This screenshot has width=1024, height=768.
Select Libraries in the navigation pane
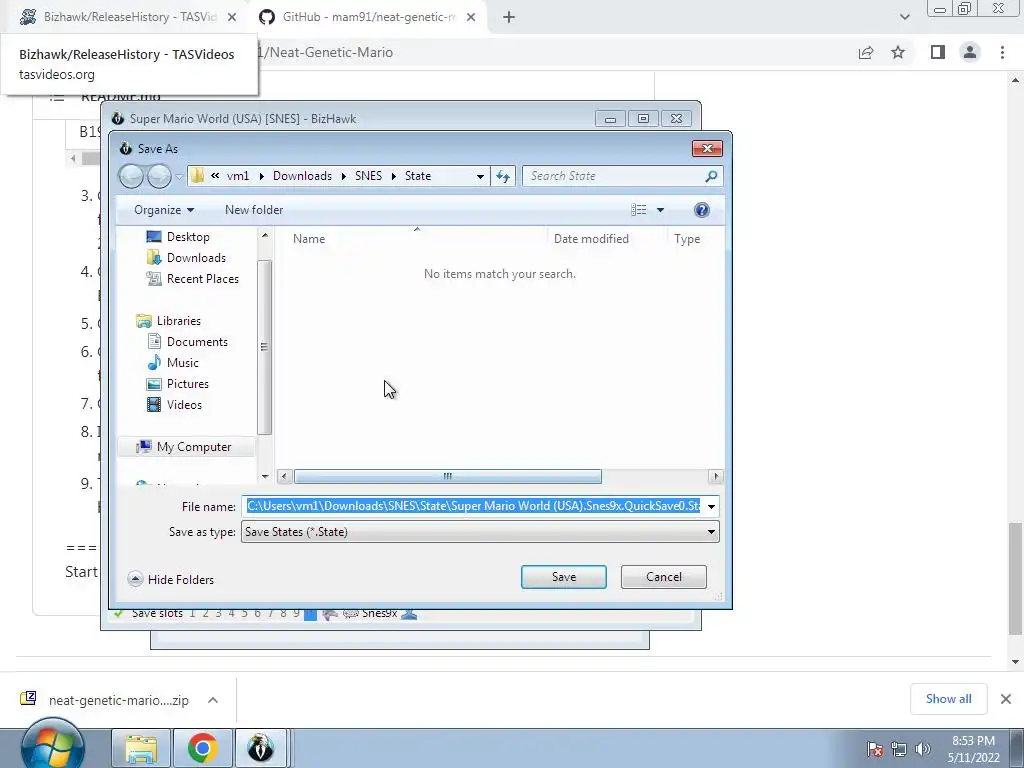tap(178, 321)
